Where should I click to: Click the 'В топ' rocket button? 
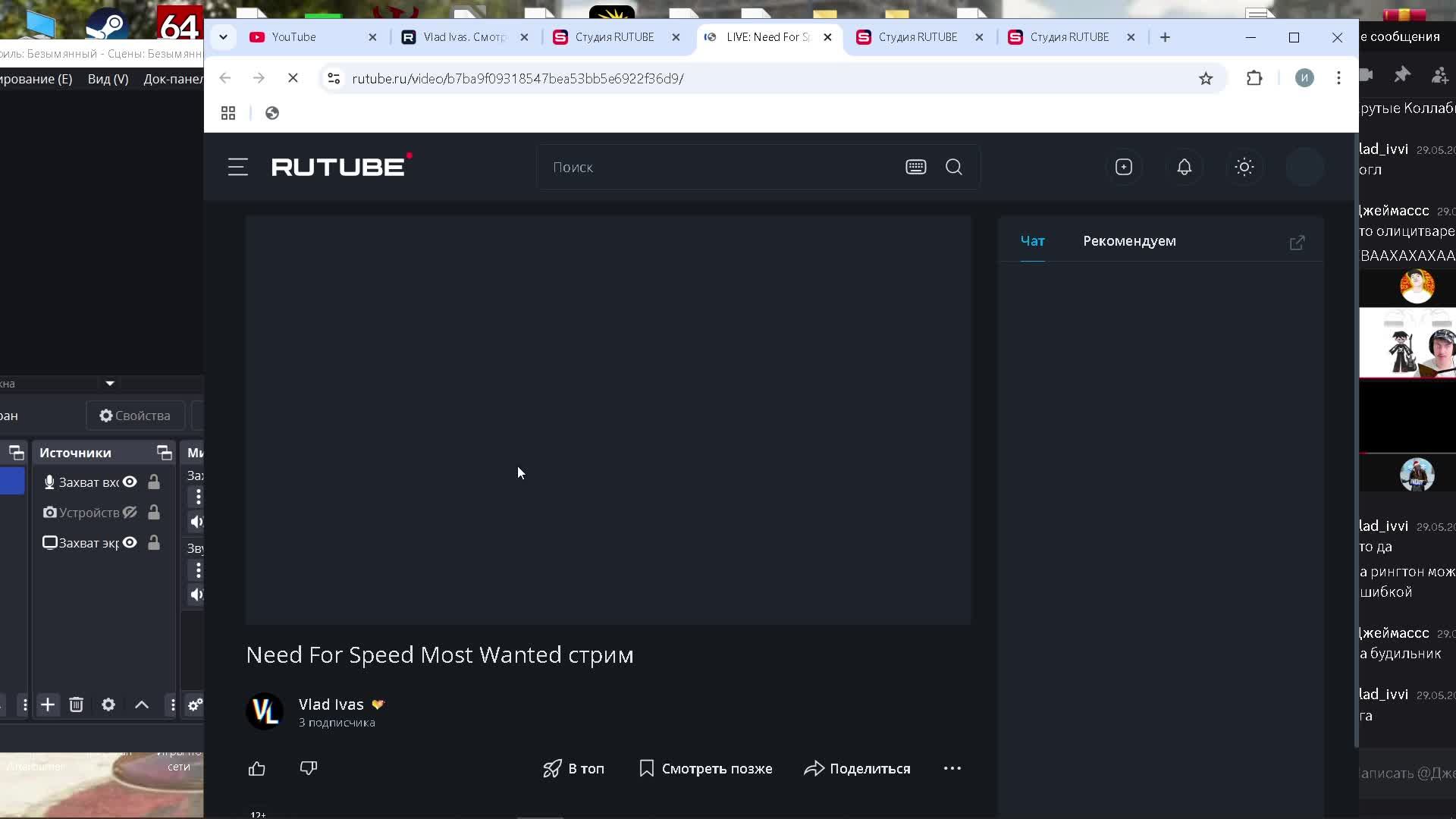[573, 768]
